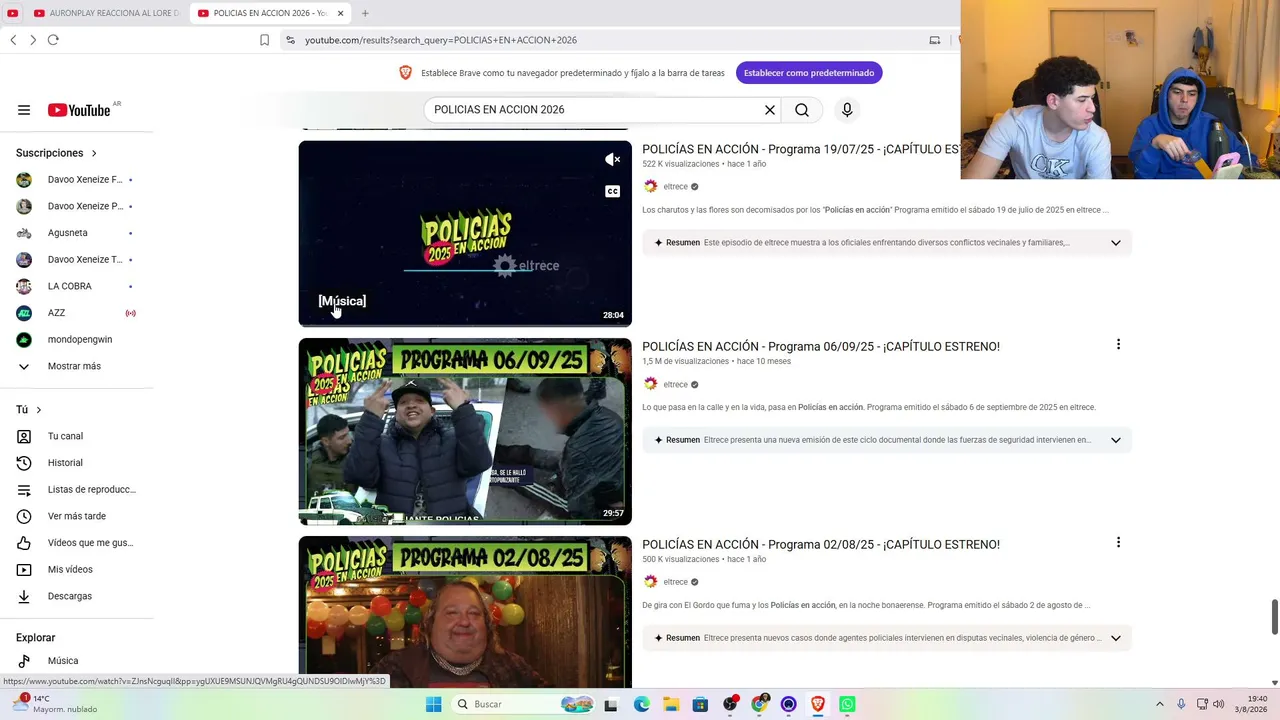Open Microsoft Store from the taskbar

point(700,704)
